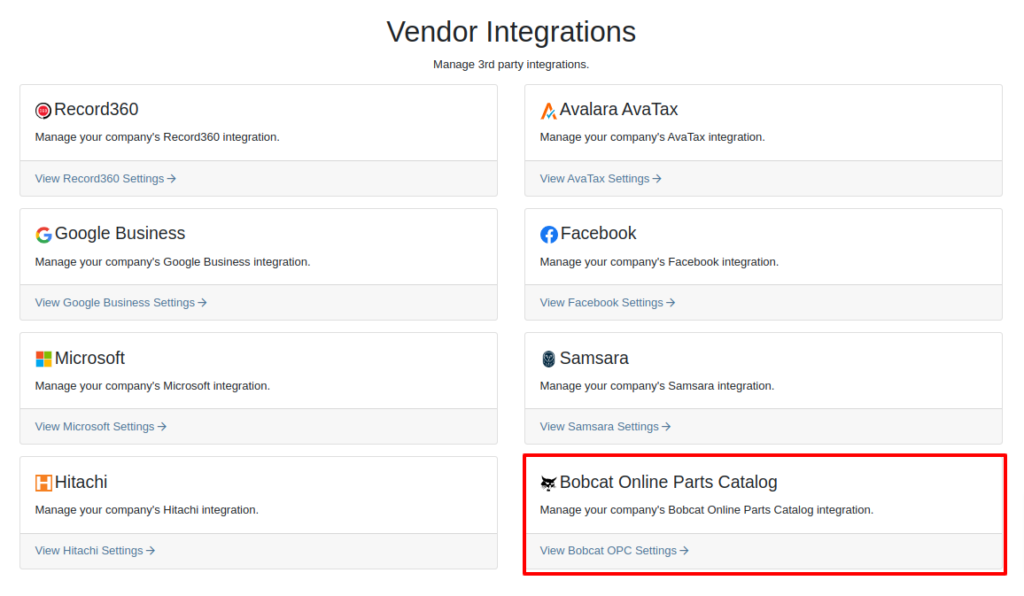Click the Hitachi logo icon
The width and height of the screenshot is (1024, 596).
click(44, 482)
